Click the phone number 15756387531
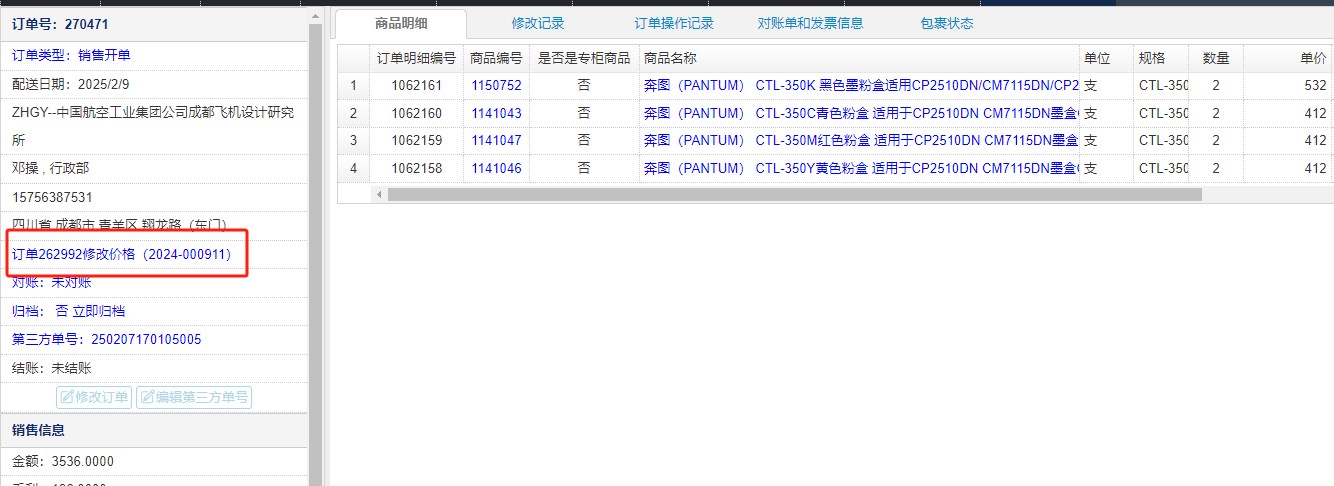The height and width of the screenshot is (486, 1334). (52, 198)
